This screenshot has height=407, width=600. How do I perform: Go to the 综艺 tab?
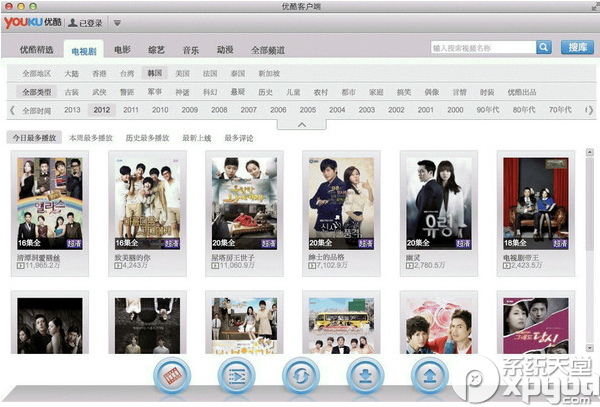pyautogui.click(x=156, y=50)
